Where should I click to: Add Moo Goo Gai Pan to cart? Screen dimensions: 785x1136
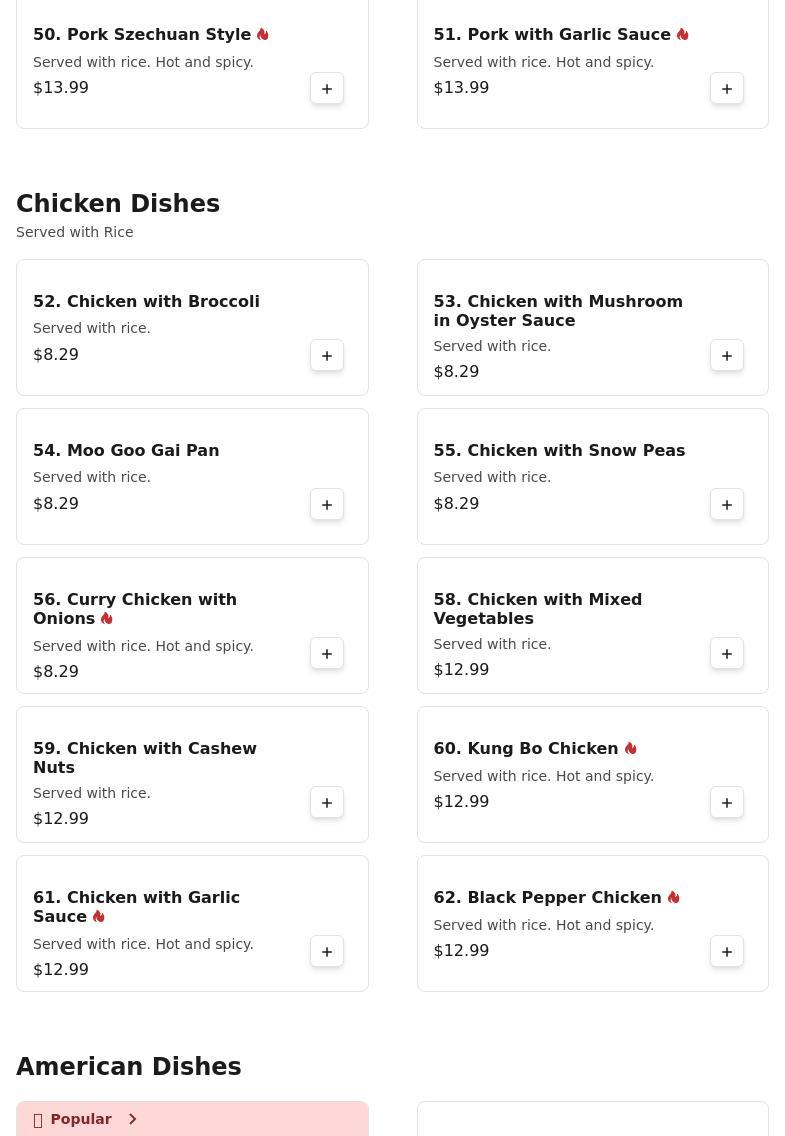[x=327, y=505]
